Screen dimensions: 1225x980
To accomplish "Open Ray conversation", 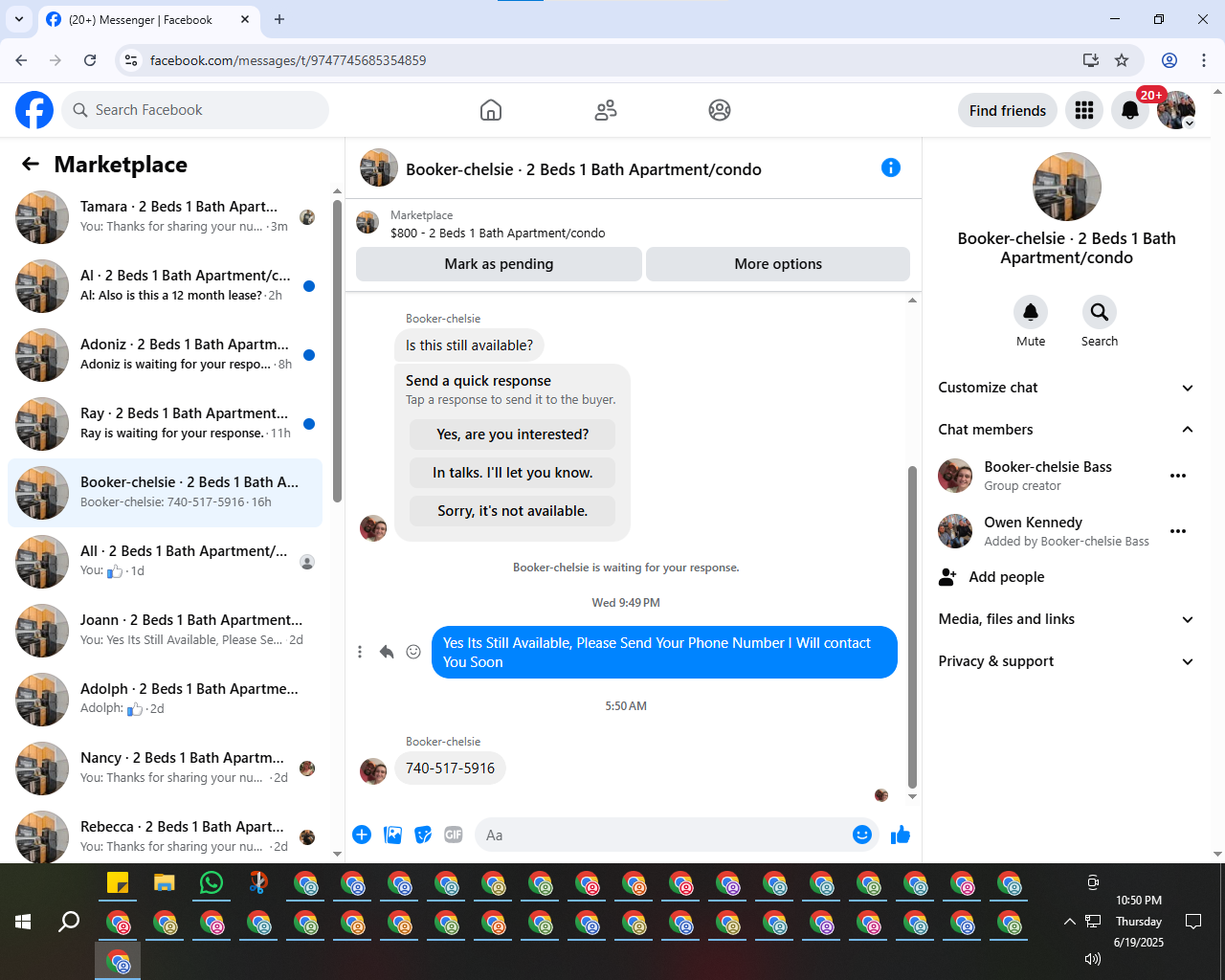I will point(166,424).
